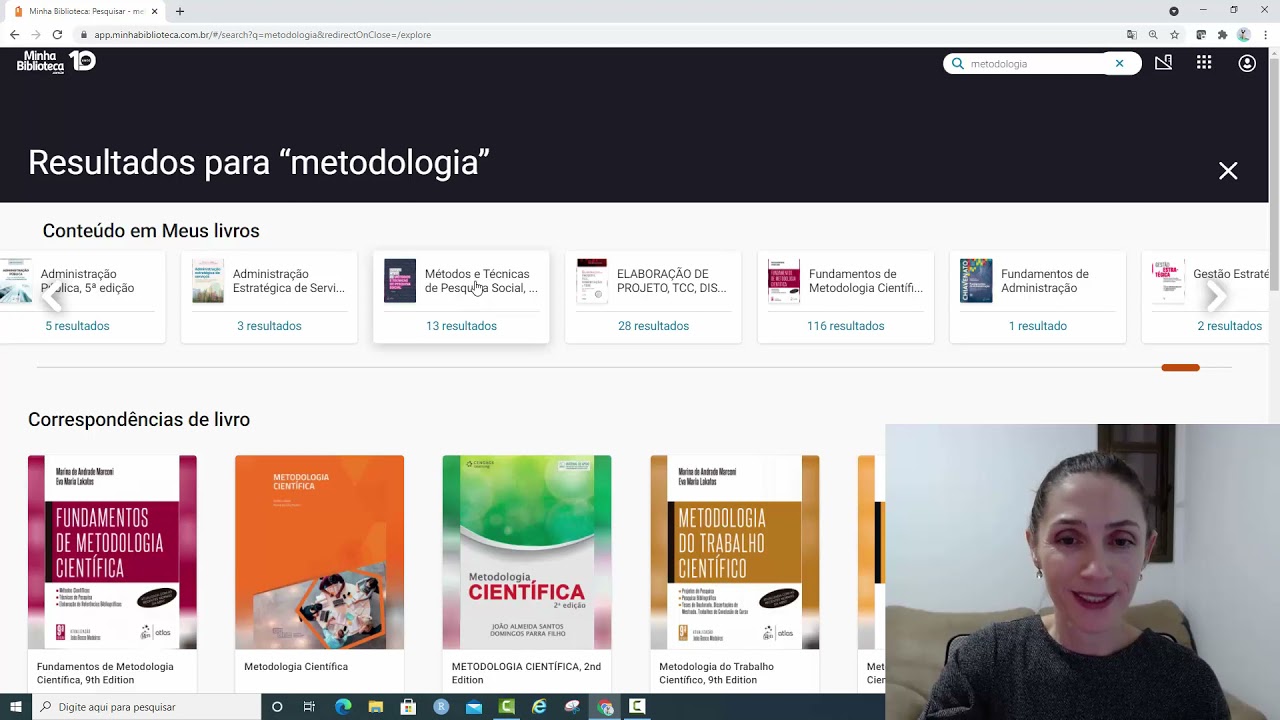Open Internet Explorer from taskbar

coord(539,707)
